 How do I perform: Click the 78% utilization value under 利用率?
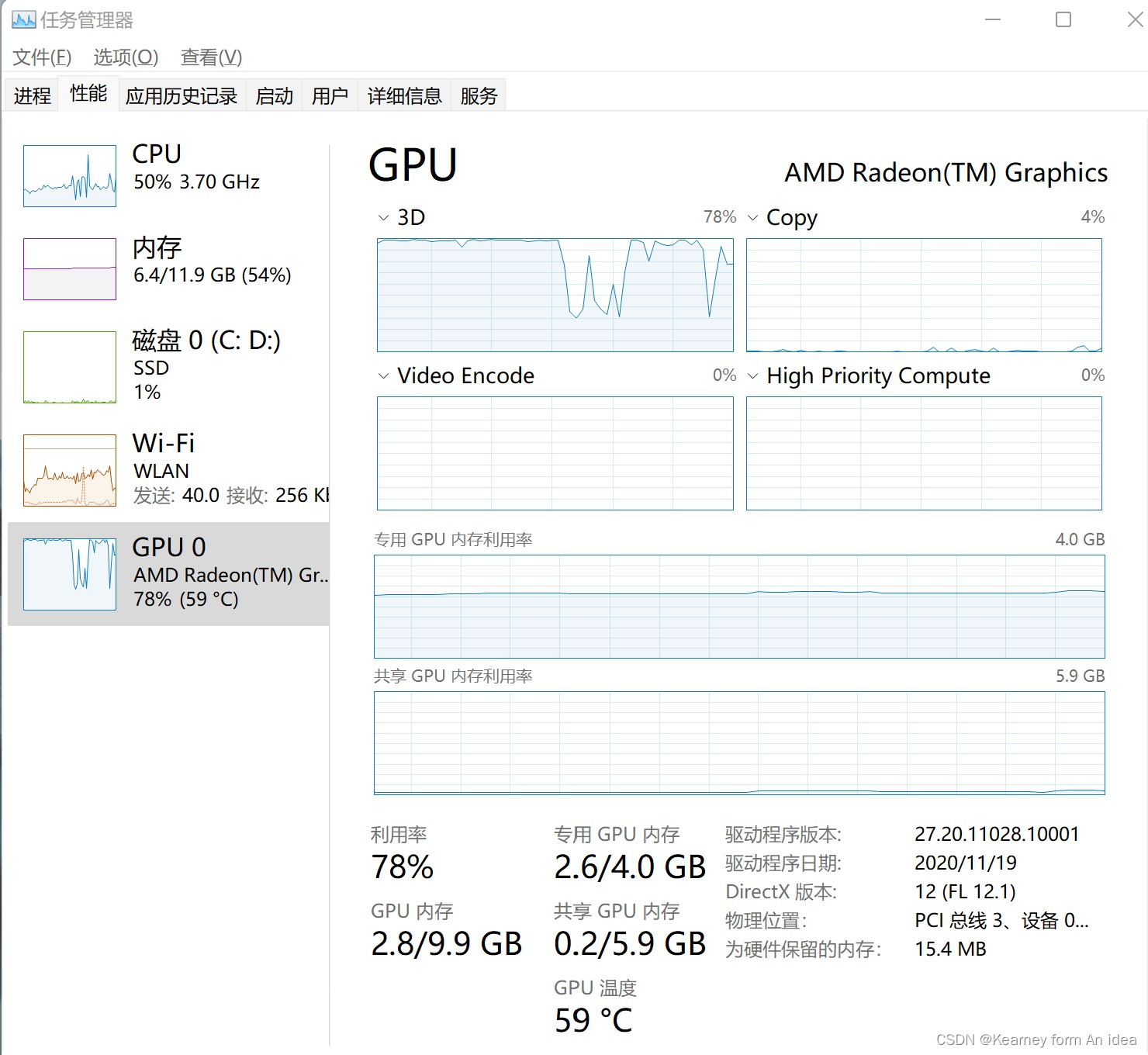point(402,867)
